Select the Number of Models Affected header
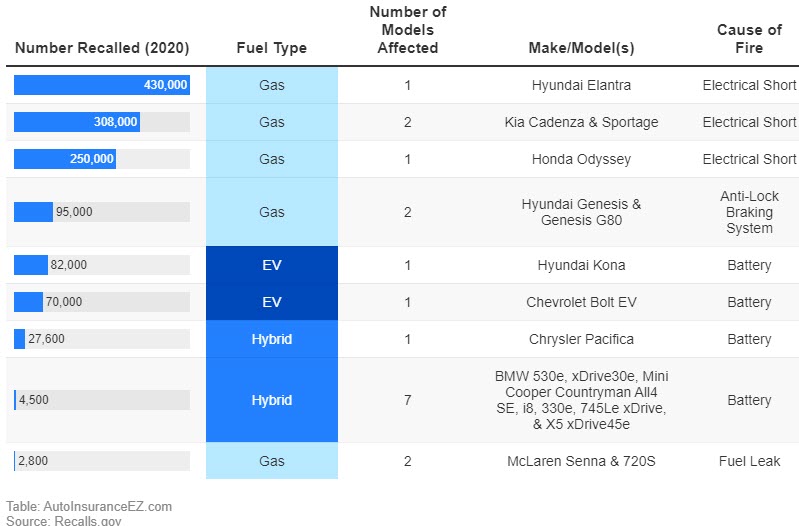This screenshot has height=526, width=799. tap(407, 30)
